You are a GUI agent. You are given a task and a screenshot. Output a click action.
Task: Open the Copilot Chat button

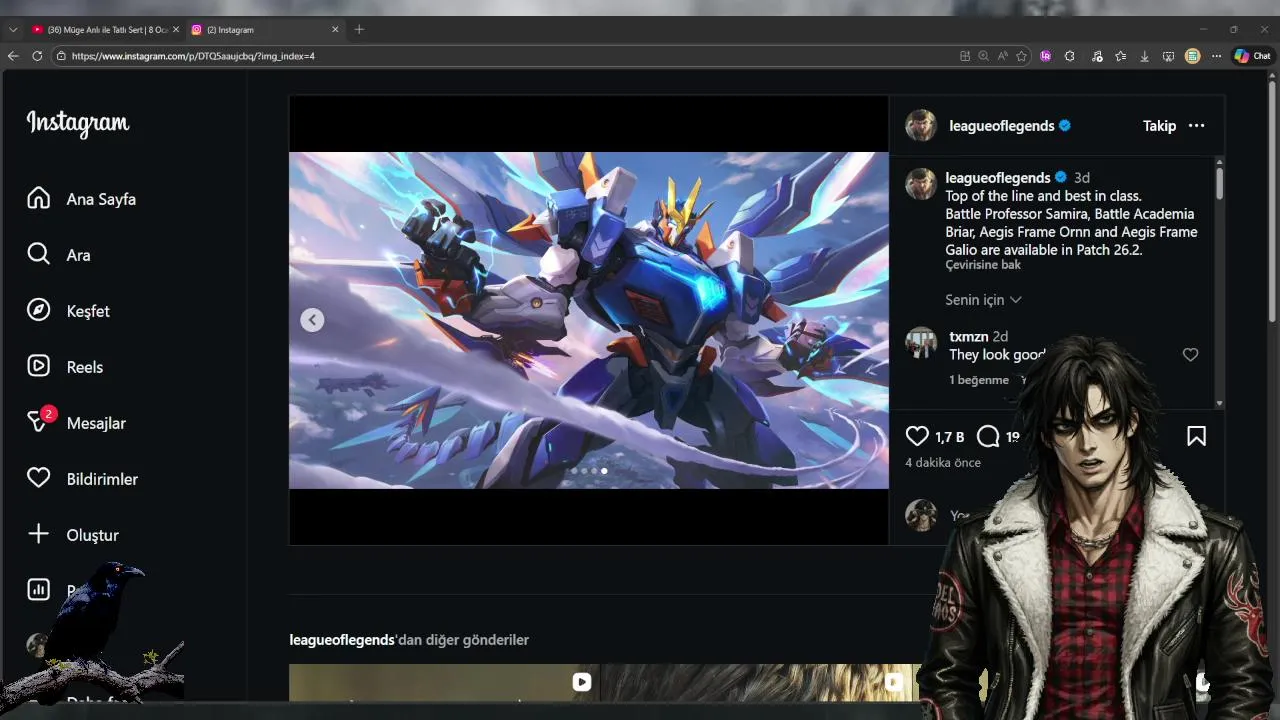tap(1252, 56)
